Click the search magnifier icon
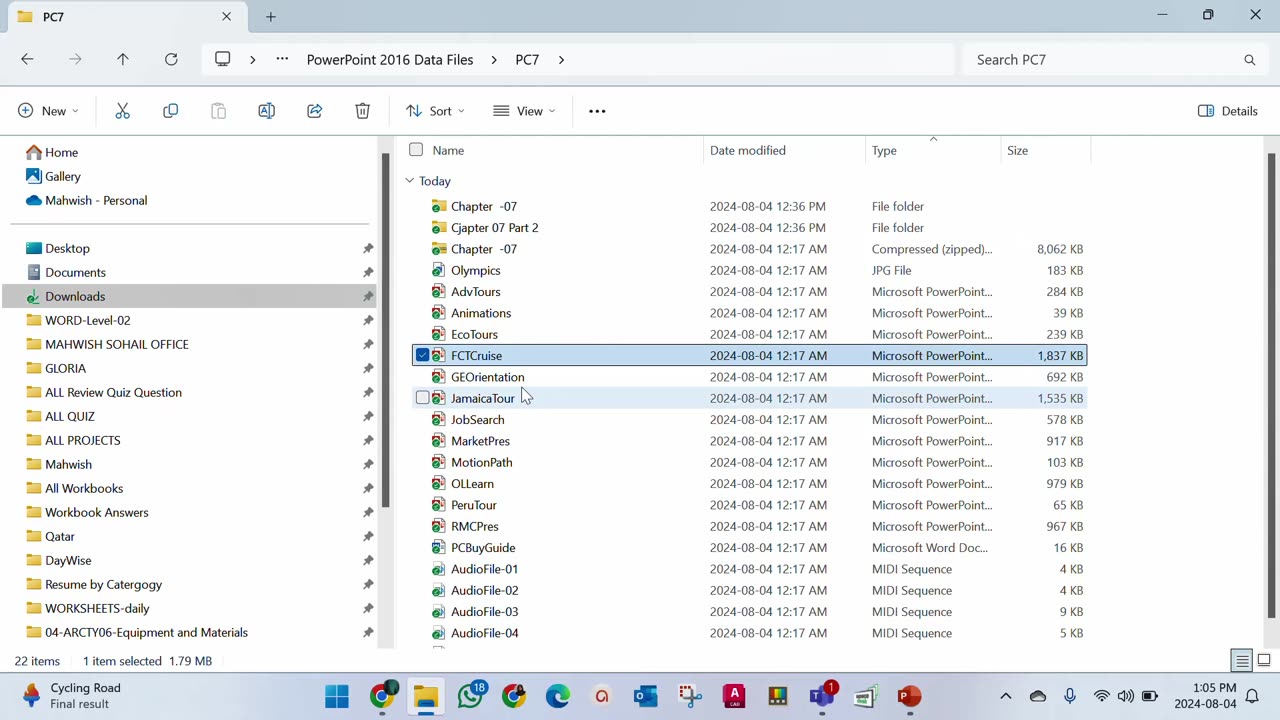The height and width of the screenshot is (720, 1280). point(1249,60)
